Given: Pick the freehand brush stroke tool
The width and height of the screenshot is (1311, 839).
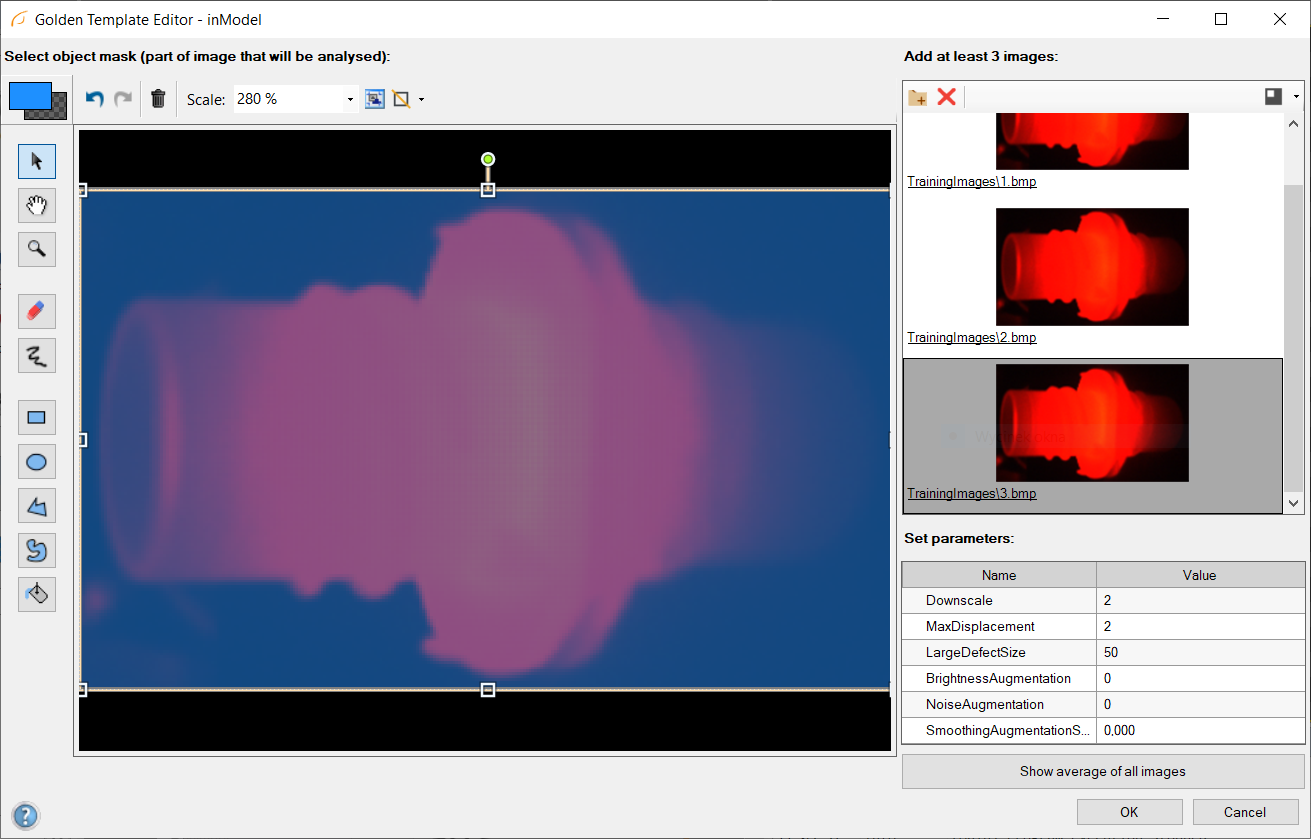Looking at the screenshot, I should point(37,355).
